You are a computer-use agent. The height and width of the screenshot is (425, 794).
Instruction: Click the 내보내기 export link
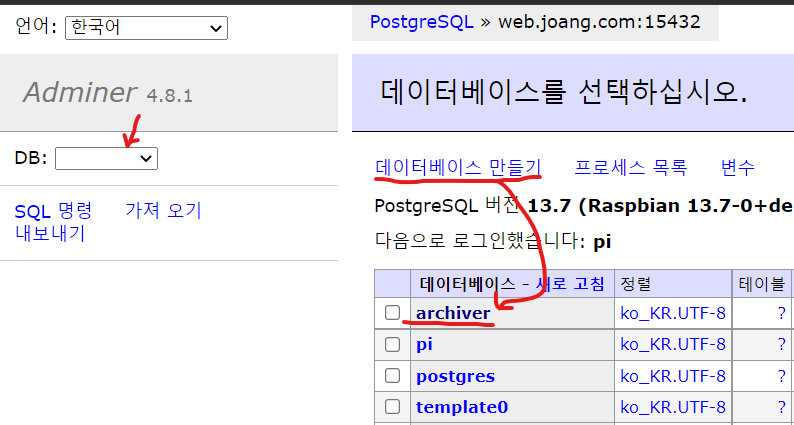[x=50, y=234]
